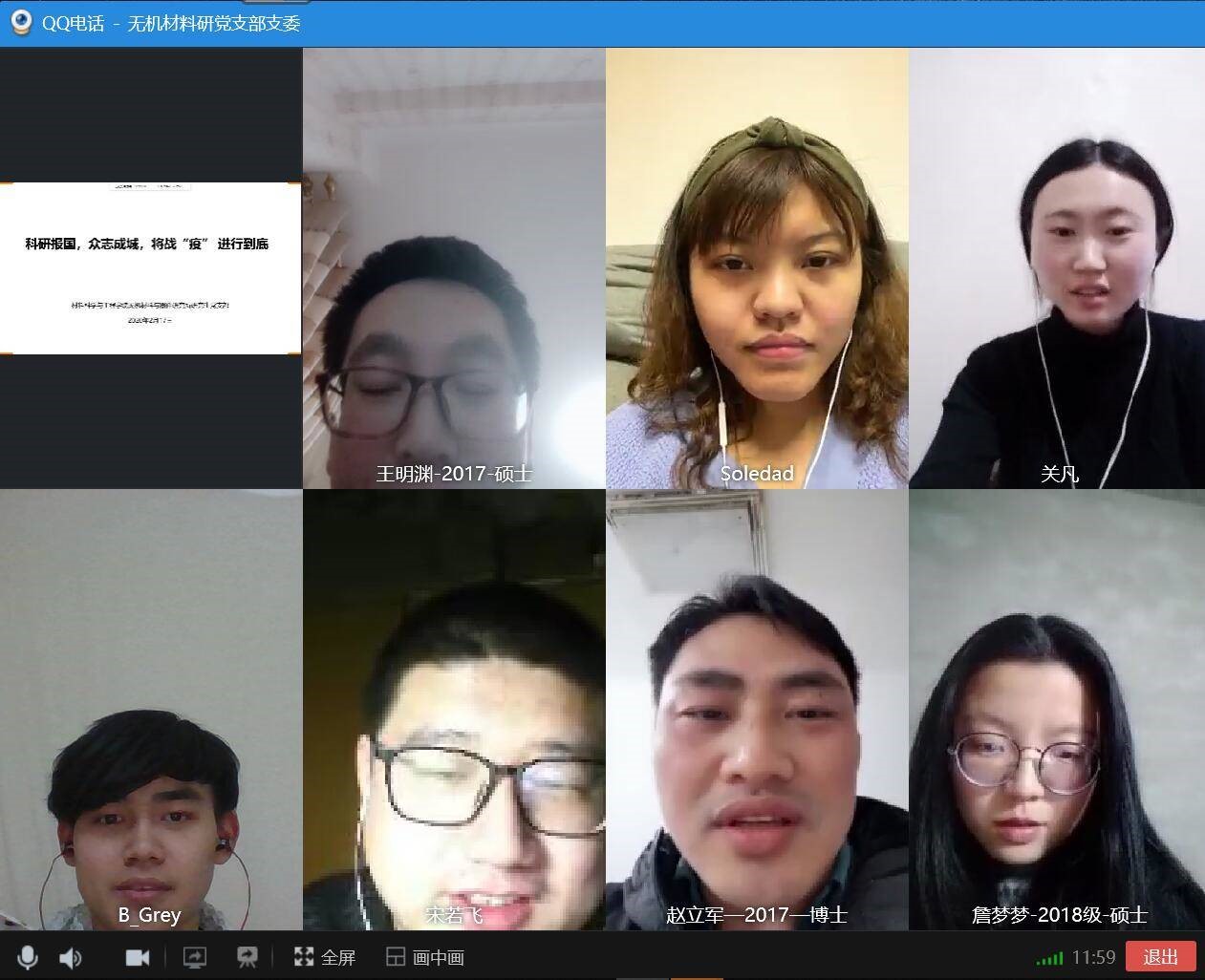The height and width of the screenshot is (980, 1205).
Task: Click the call timer 11:59
Action: tap(1093, 957)
